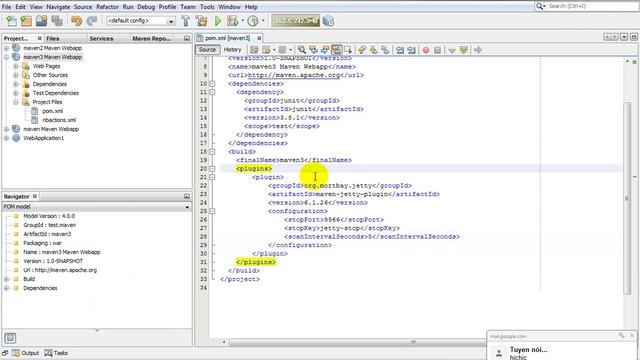Toggle Bookmark icon in editor toolbar
The image size is (640, 360).
(385, 50)
